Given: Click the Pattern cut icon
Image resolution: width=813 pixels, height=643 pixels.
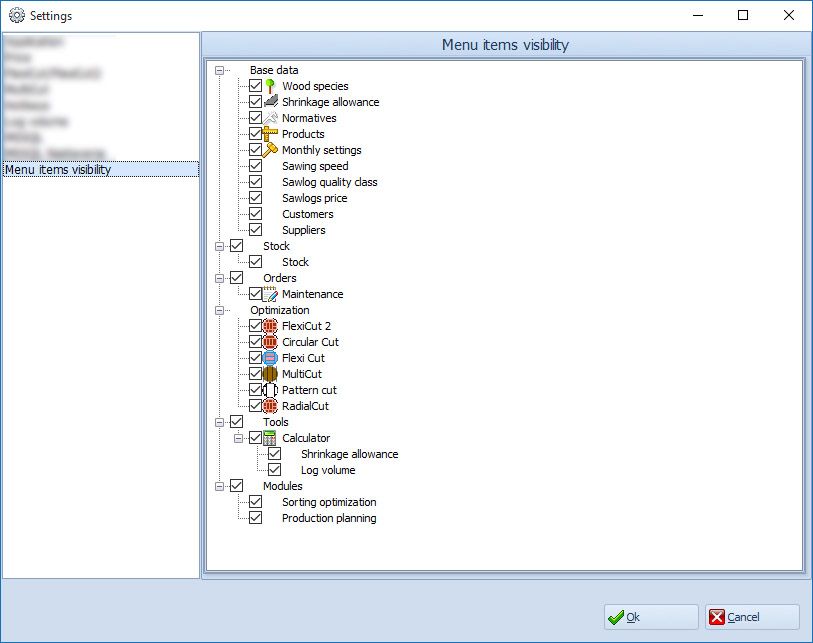Looking at the screenshot, I should click(270, 390).
